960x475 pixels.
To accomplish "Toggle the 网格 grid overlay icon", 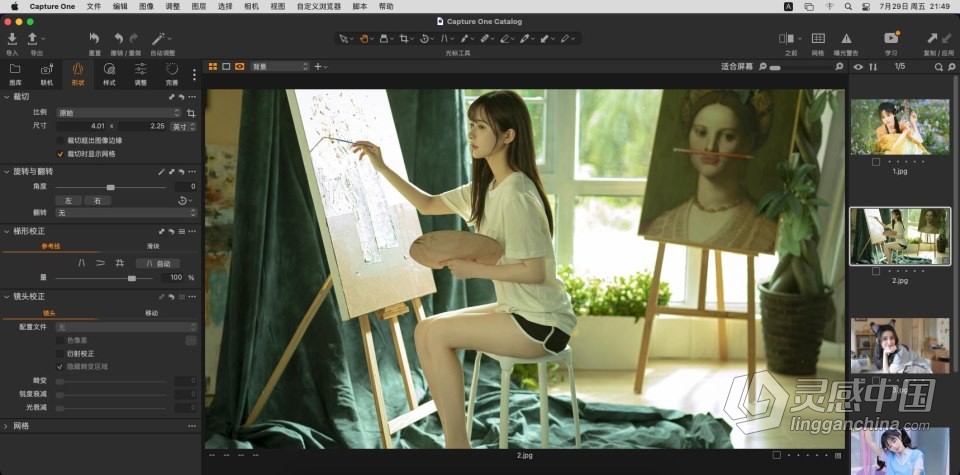I will [x=818, y=39].
